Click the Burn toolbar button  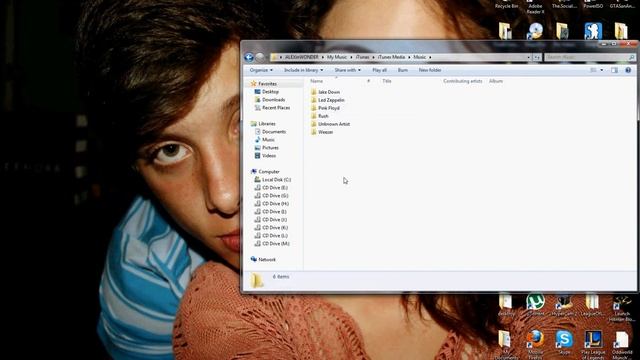[403, 70]
